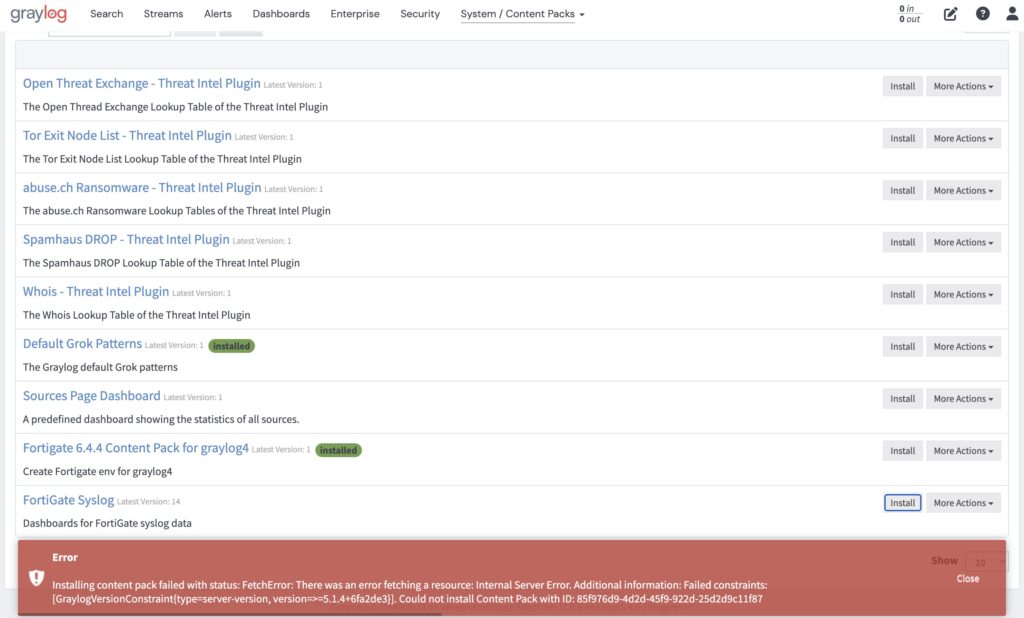Expand More Actions for Whois plugin
Screen dimensions: 1024x618
pos(963,295)
